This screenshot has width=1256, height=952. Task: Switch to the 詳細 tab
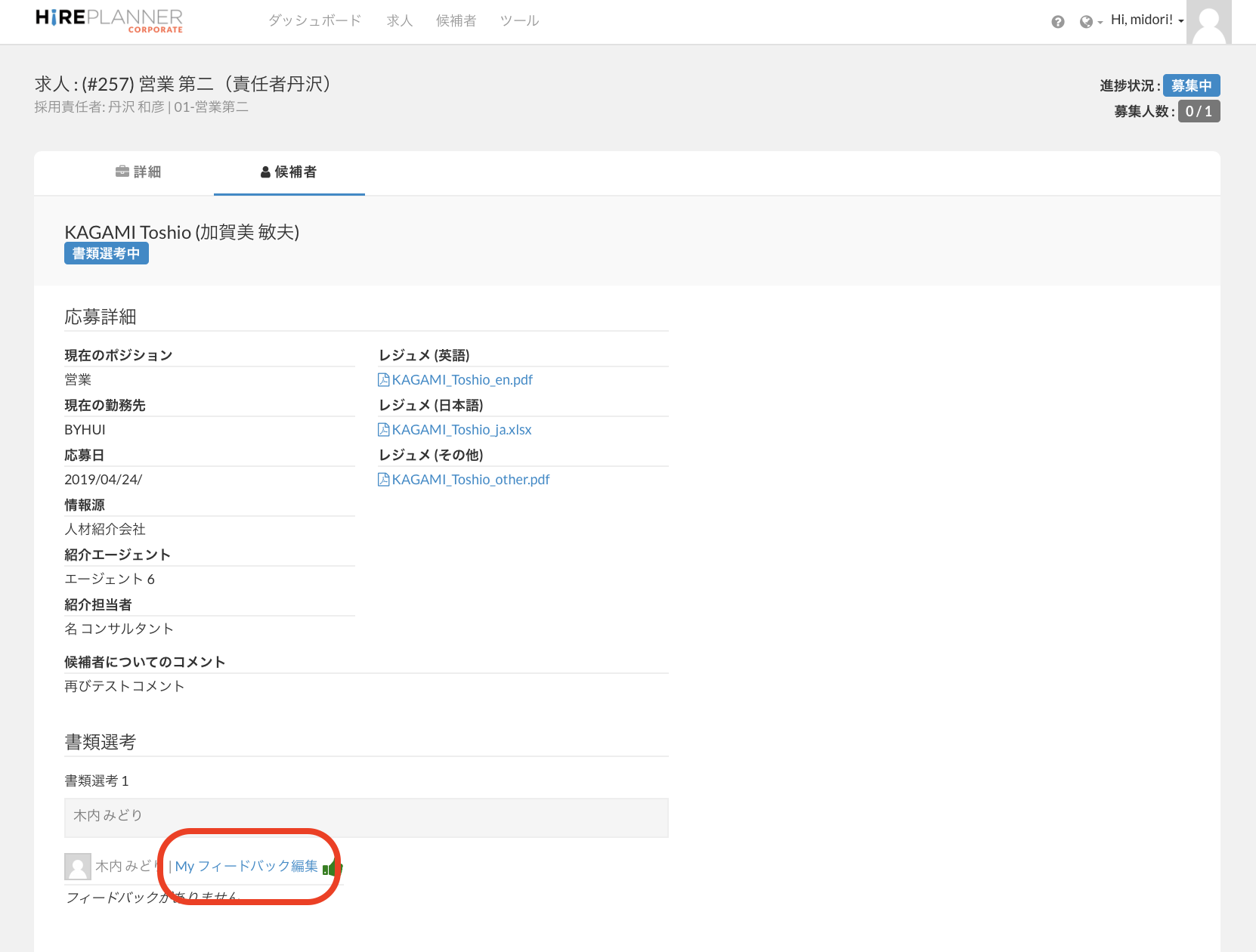tap(138, 172)
